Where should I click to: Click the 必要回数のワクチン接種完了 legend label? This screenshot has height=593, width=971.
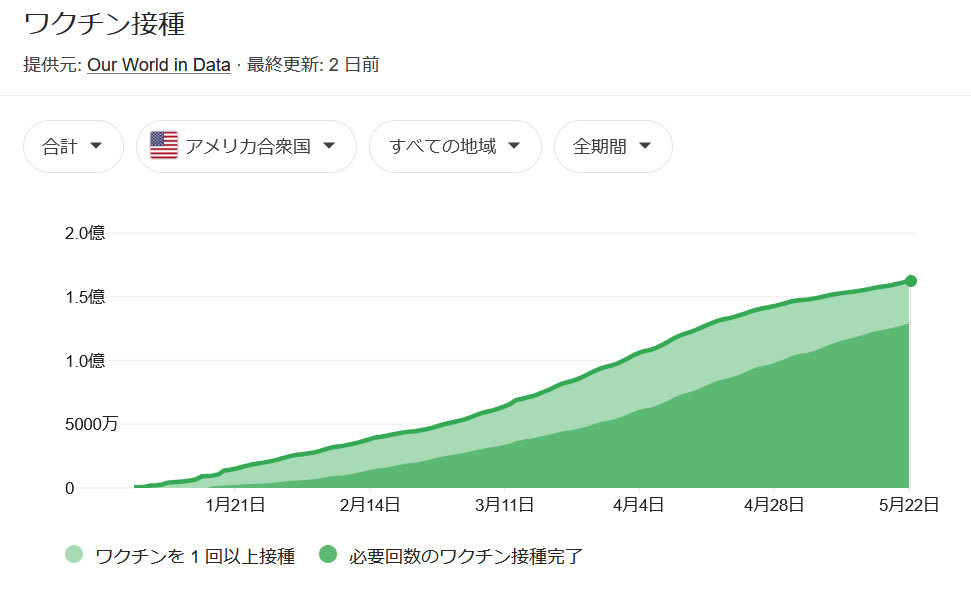click(x=466, y=556)
